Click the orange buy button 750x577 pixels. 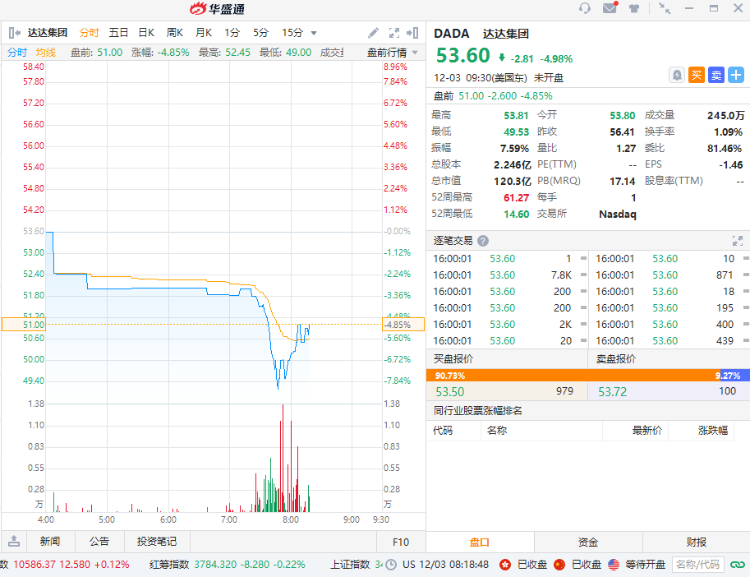(696, 75)
